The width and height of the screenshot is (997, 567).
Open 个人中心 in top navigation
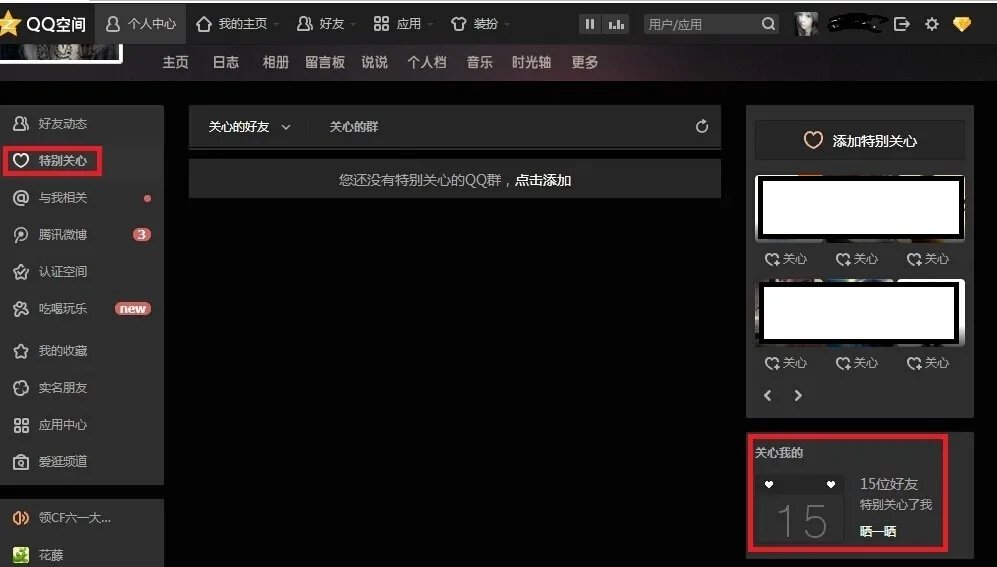[141, 24]
